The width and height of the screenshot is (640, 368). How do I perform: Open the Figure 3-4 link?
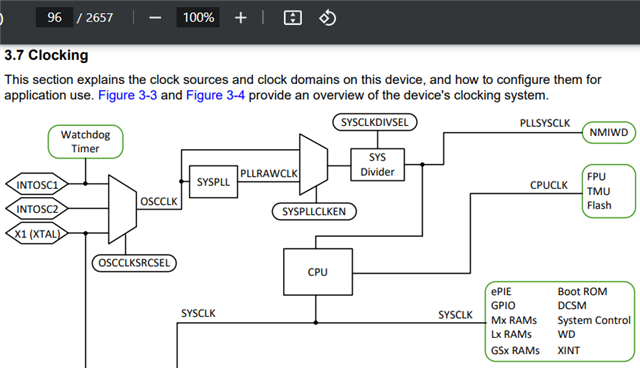[215, 95]
